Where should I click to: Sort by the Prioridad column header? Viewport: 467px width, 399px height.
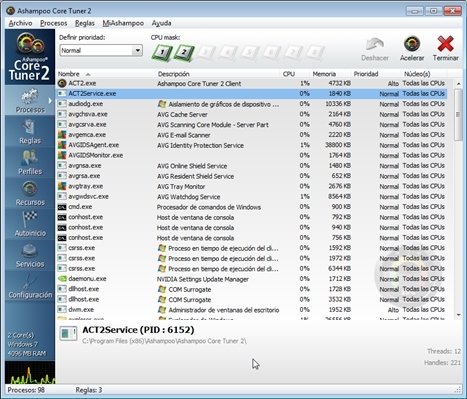point(366,74)
